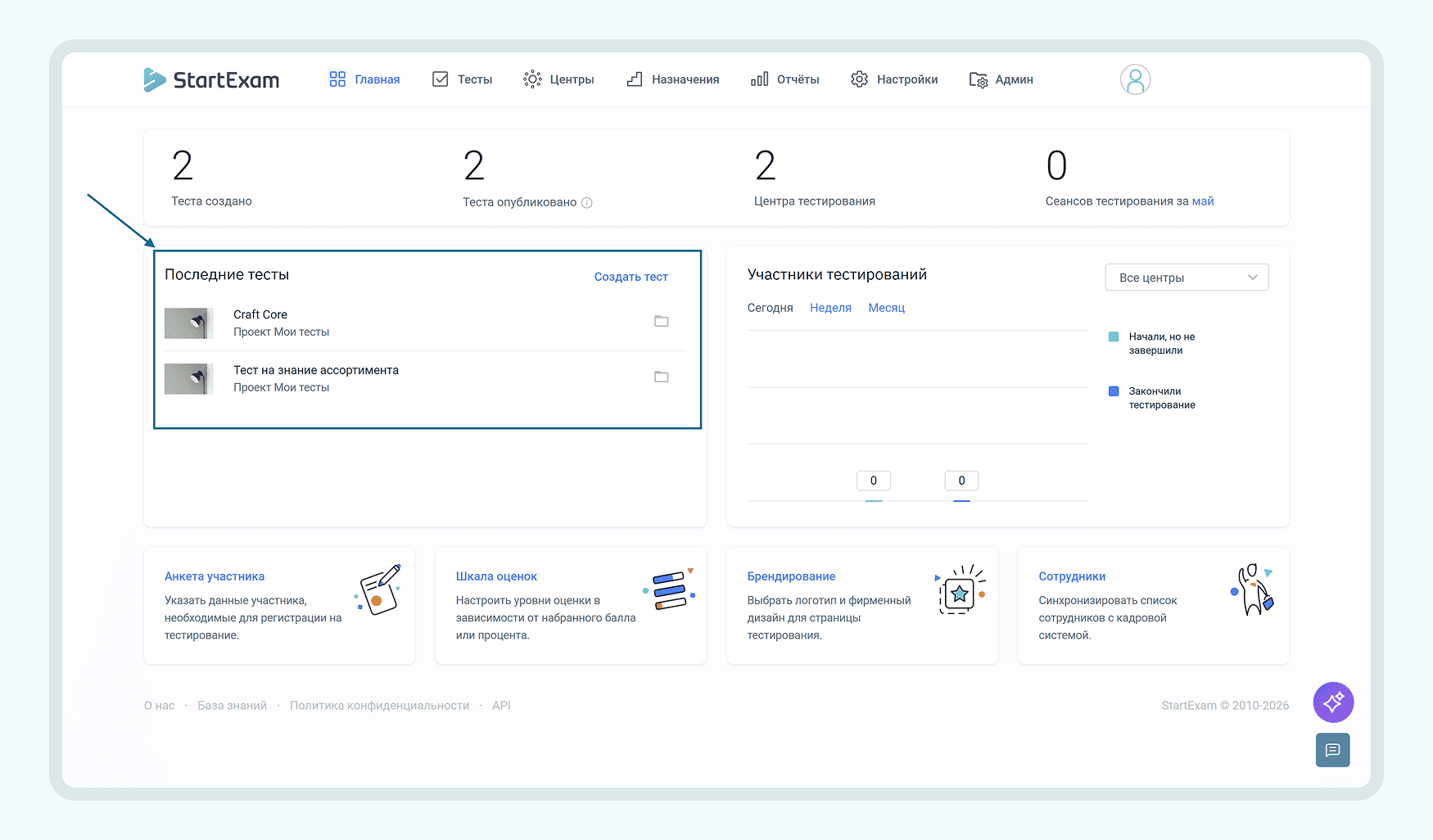The width and height of the screenshot is (1433, 840).
Task: Click the Сотрудники person illustration icon
Action: (x=1253, y=589)
